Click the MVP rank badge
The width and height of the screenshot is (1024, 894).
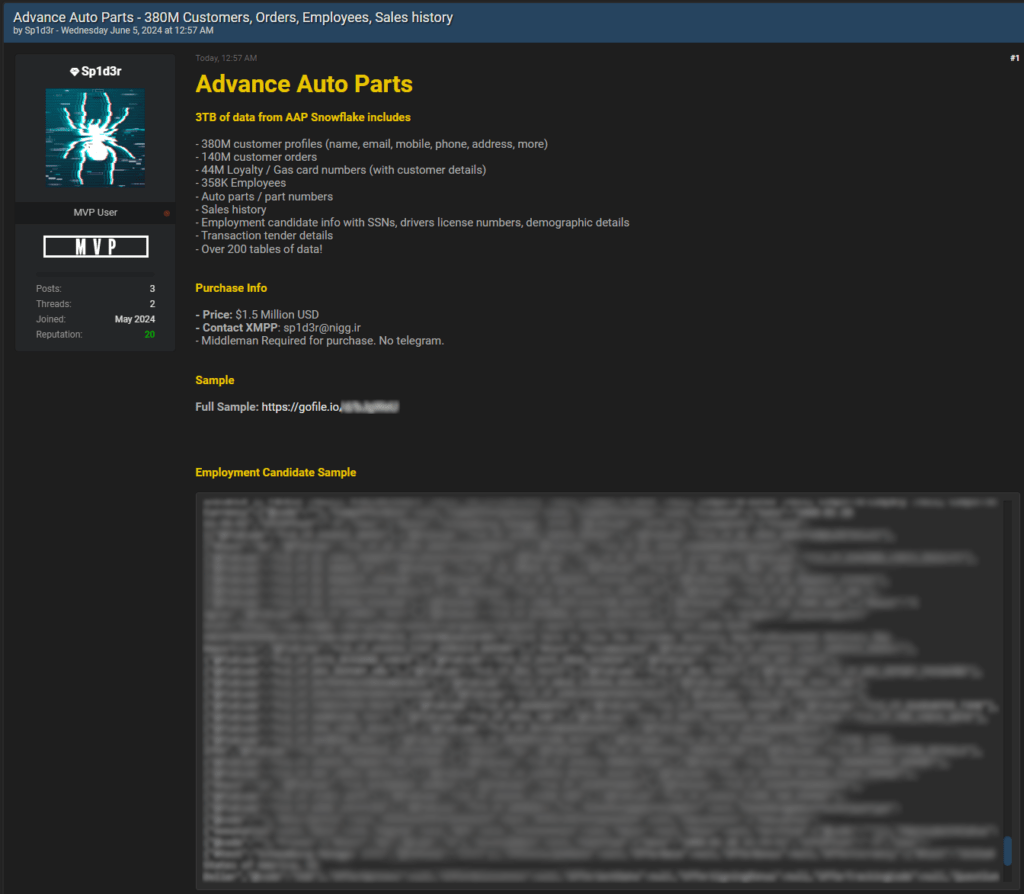pos(96,247)
